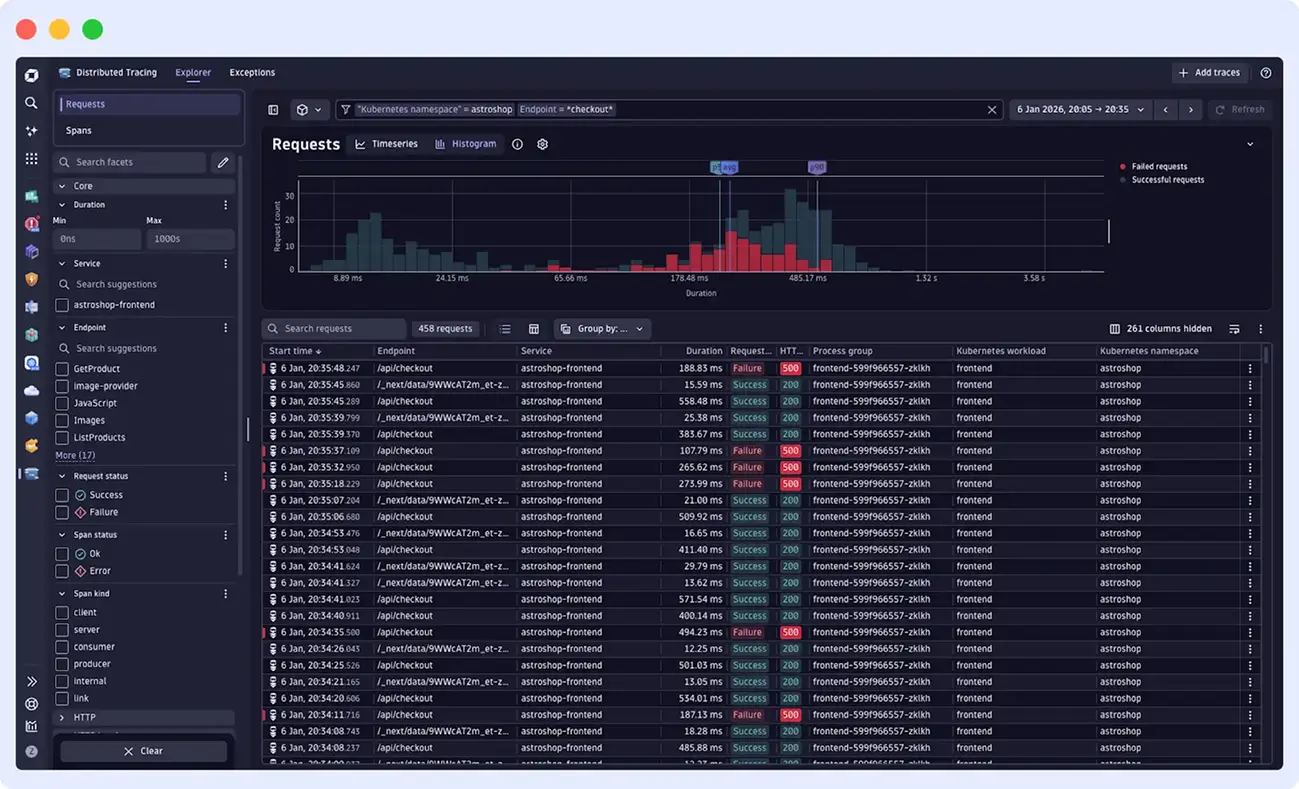Click the Add traces button
Viewport: 1299px width, 789px height.
tap(1208, 72)
